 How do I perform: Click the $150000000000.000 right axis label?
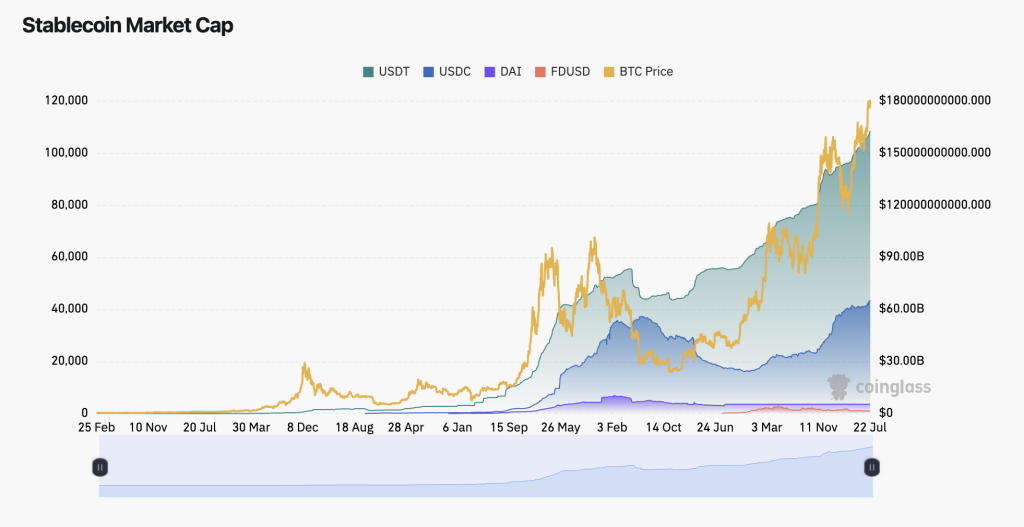pos(935,153)
